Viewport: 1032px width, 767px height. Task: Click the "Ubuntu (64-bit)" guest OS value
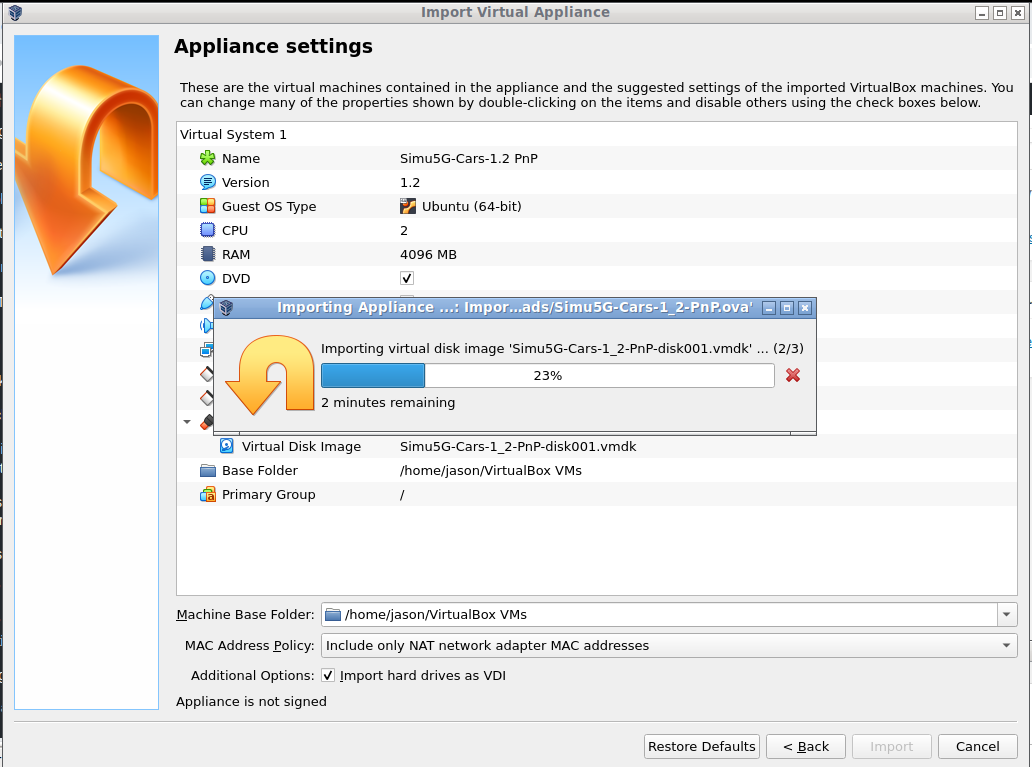pos(471,206)
